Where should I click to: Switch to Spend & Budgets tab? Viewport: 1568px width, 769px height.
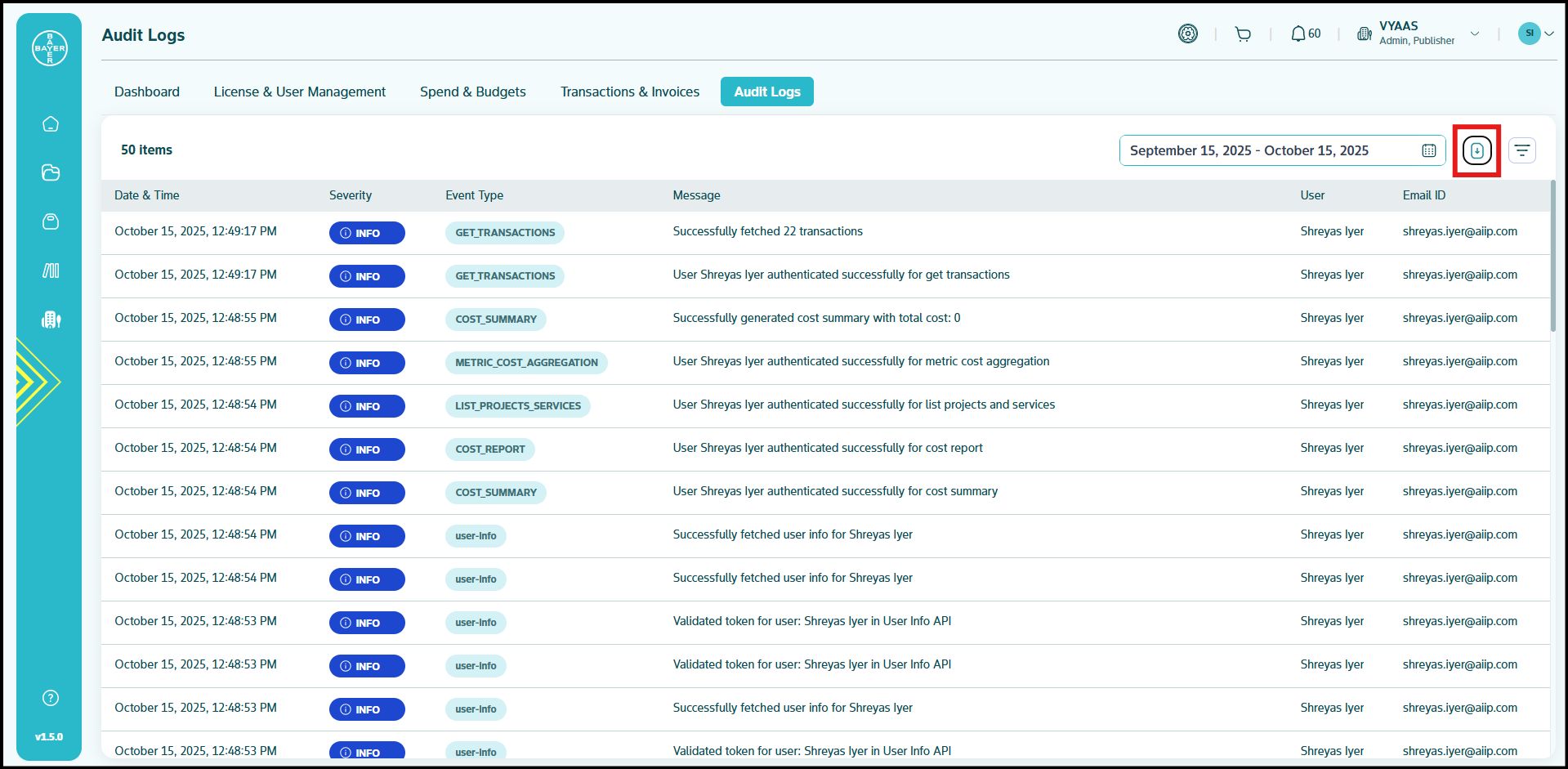(x=472, y=92)
